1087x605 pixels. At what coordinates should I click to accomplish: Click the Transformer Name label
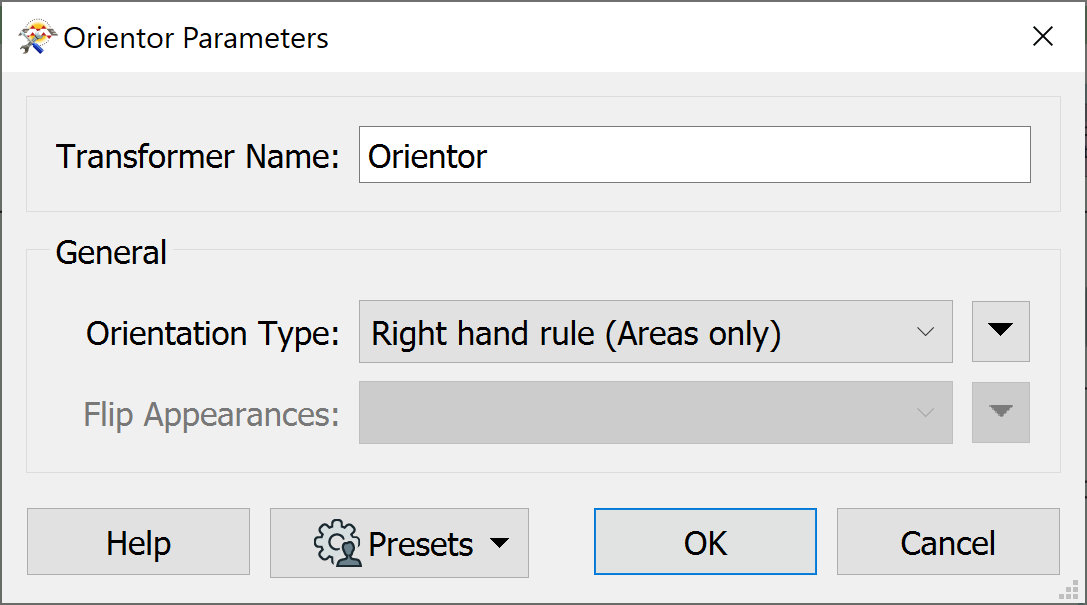click(x=198, y=156)
